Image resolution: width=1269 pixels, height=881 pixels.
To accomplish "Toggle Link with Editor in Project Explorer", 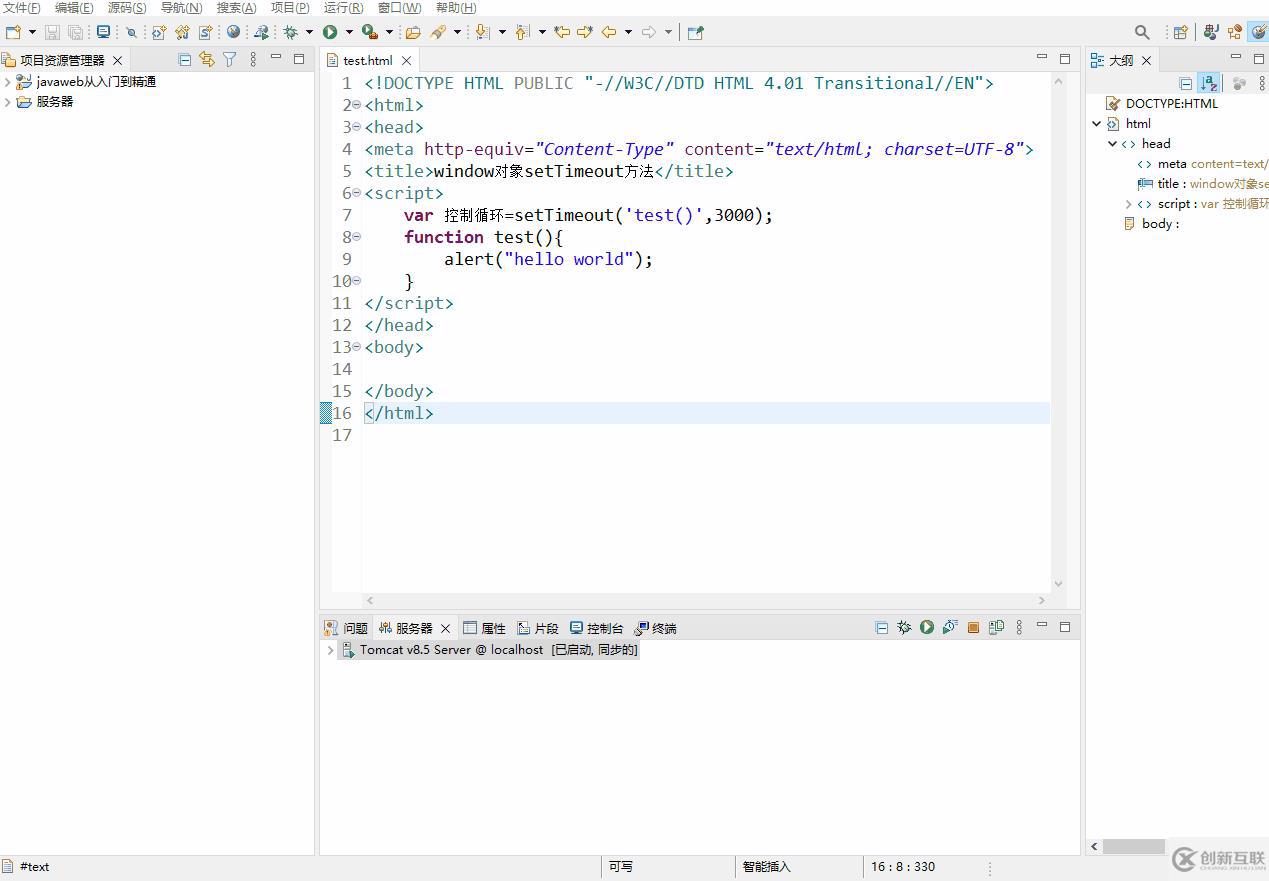I will click(206, 60).
